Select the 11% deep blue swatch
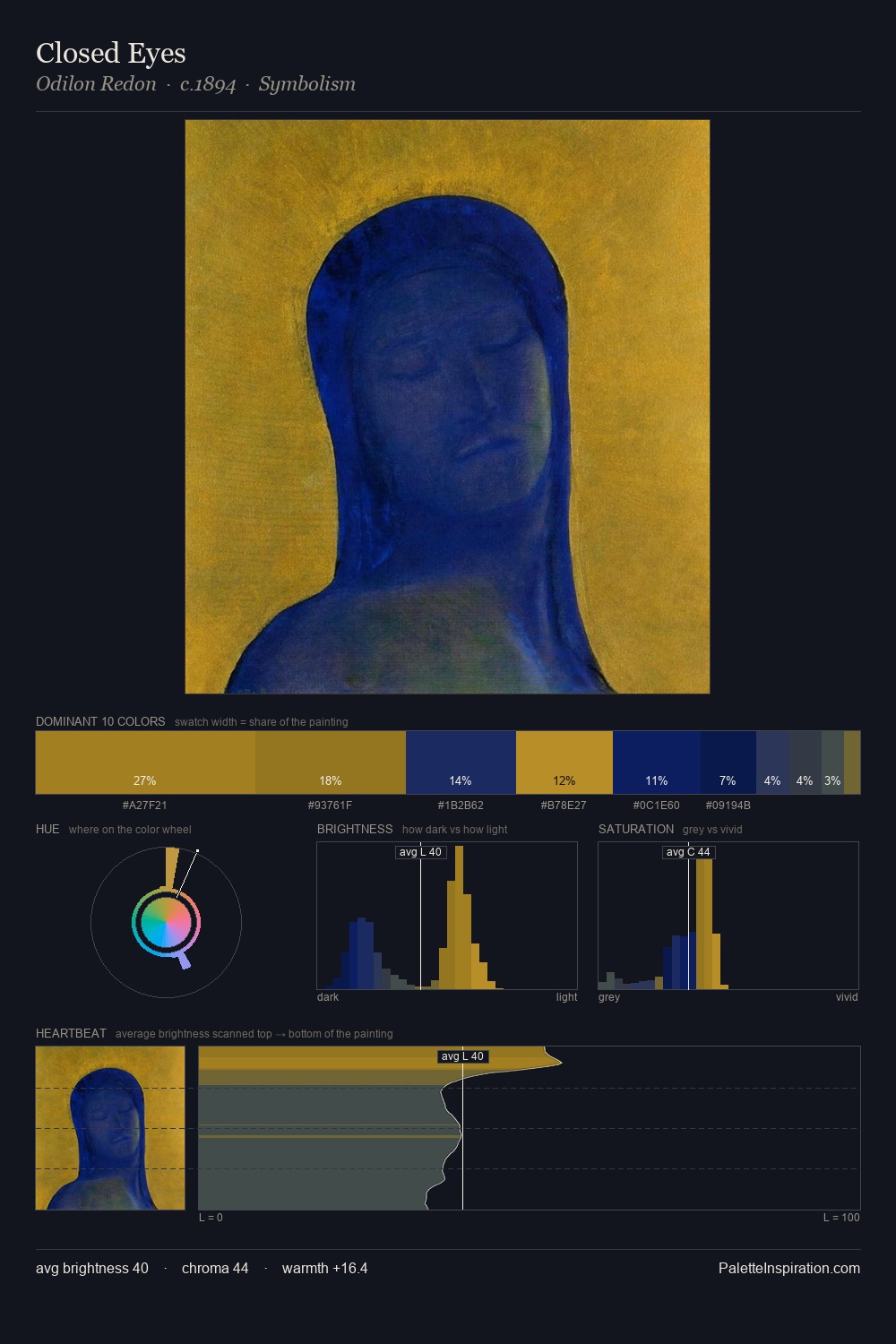896x1344 pixels. [657, 762]
